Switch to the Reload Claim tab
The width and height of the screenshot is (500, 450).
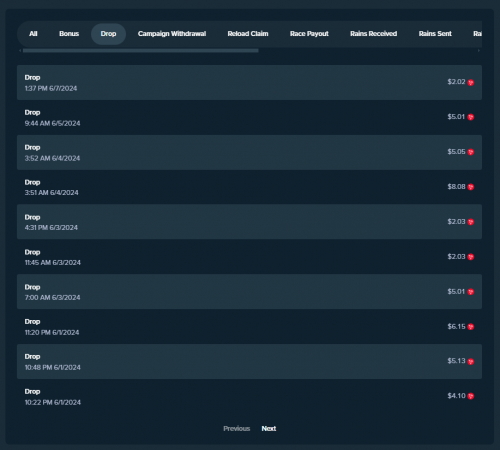[248, 34]
